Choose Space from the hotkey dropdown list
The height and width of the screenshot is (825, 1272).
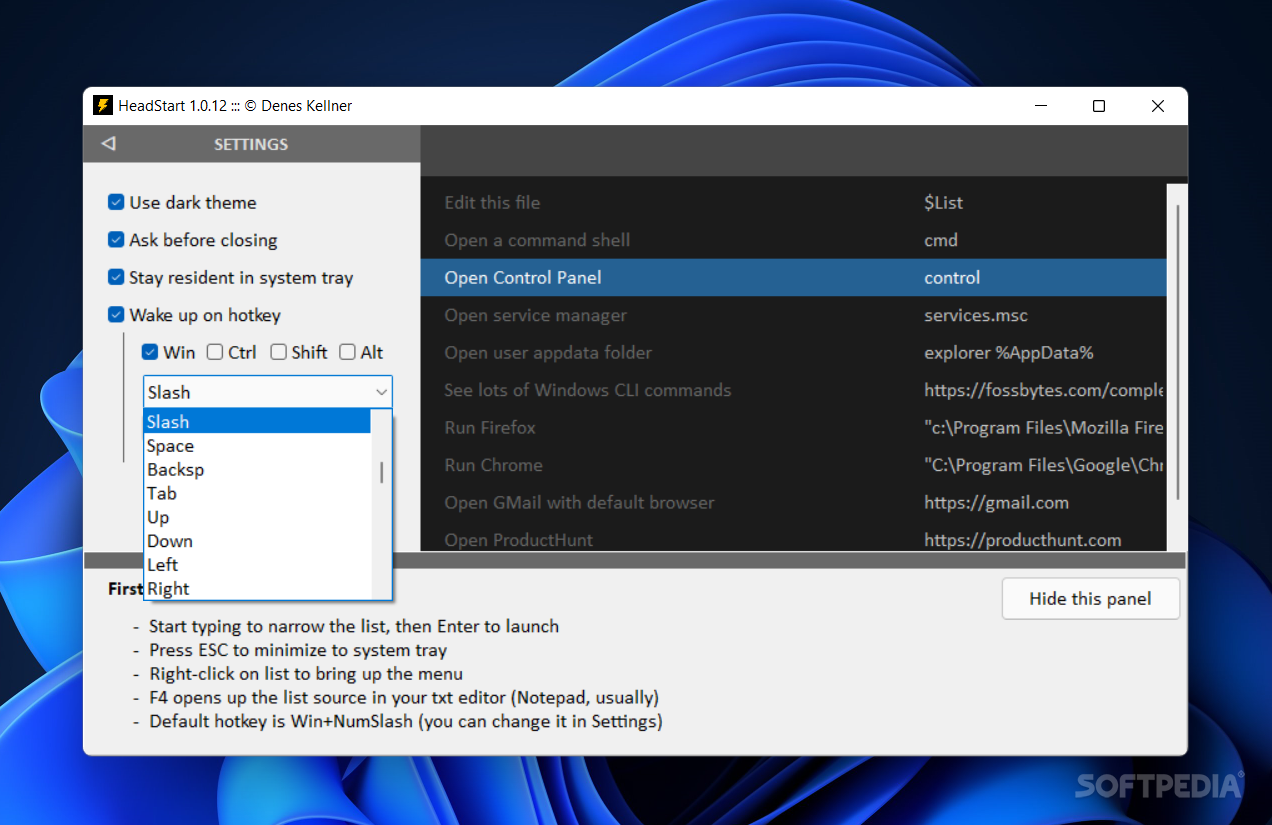pos(257,446)
